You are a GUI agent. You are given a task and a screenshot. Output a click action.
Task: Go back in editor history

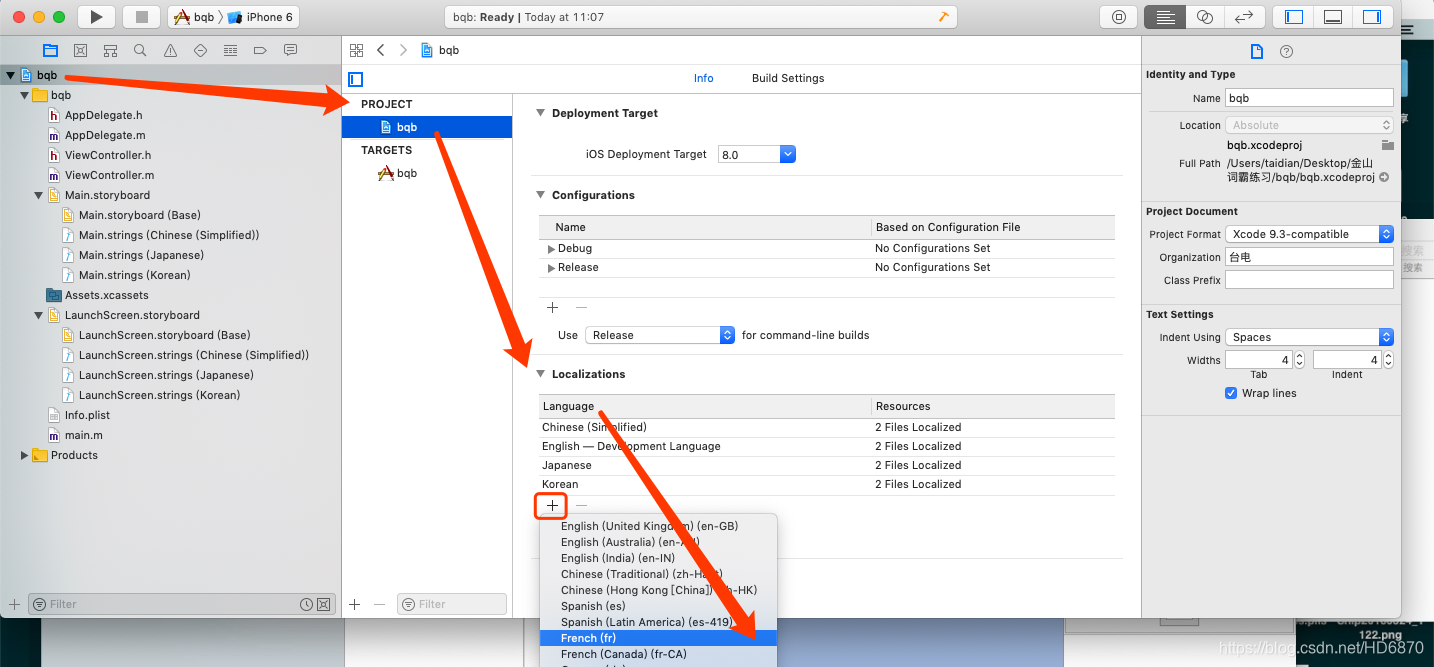coord(381,50)
